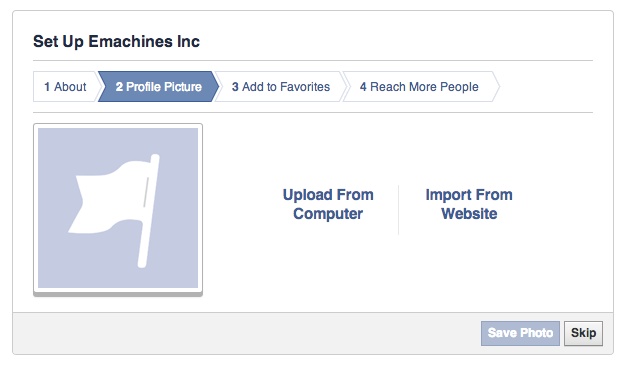Click step number 4 in the wizard
The height and width of the screenshot is (368, 643).
[363, 87]
